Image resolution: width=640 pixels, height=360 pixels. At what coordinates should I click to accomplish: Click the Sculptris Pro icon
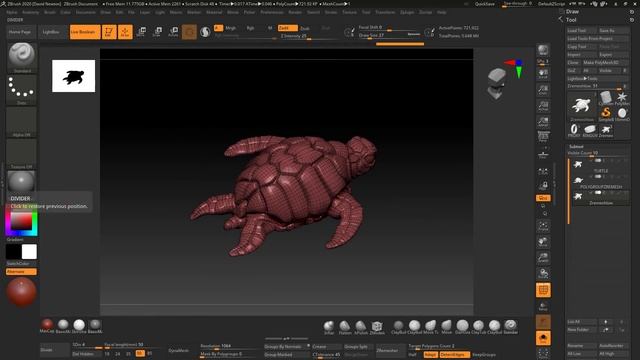coord(205,32)
